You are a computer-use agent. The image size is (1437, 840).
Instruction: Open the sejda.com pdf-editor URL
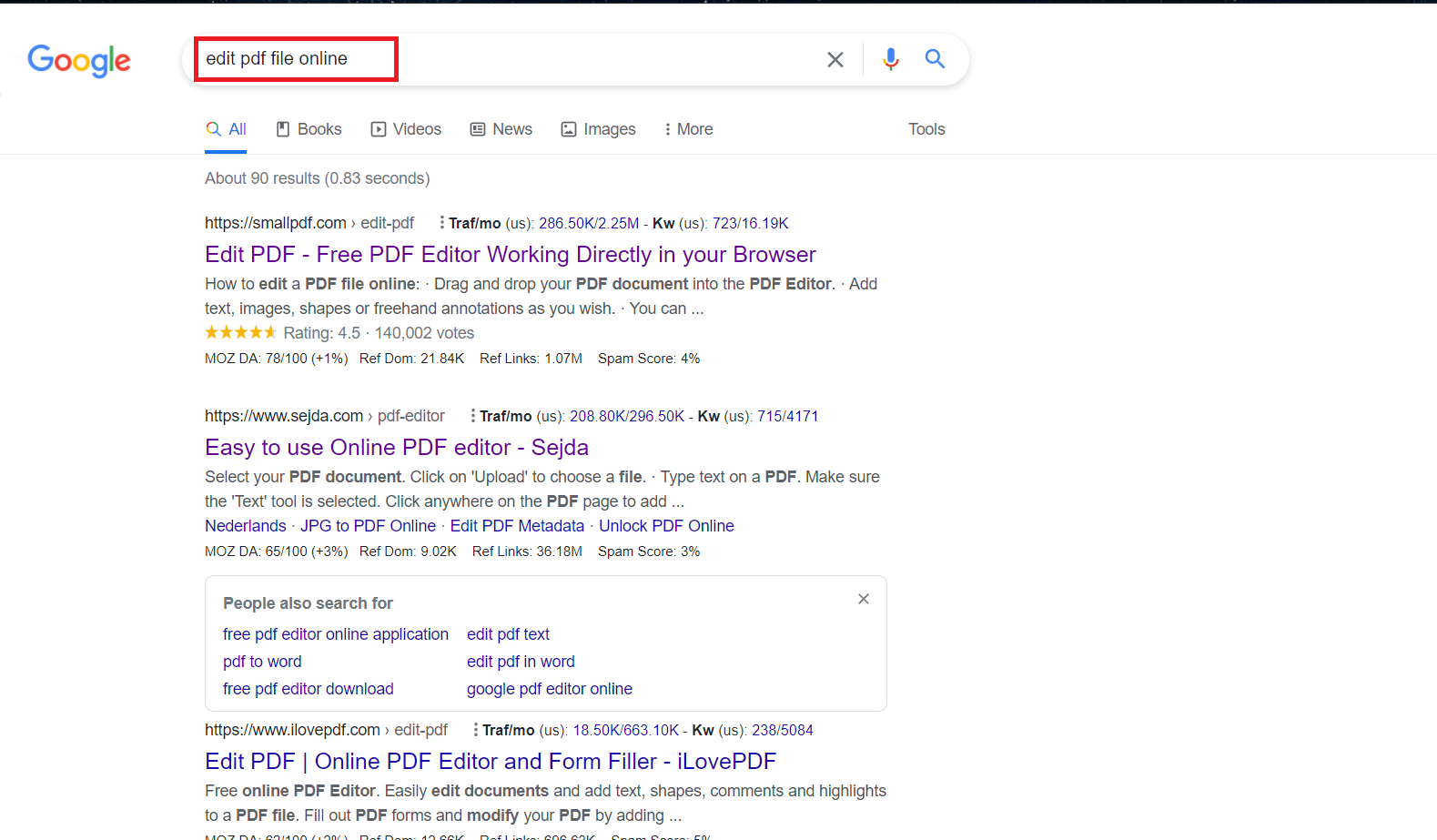[x=325, y=416]
